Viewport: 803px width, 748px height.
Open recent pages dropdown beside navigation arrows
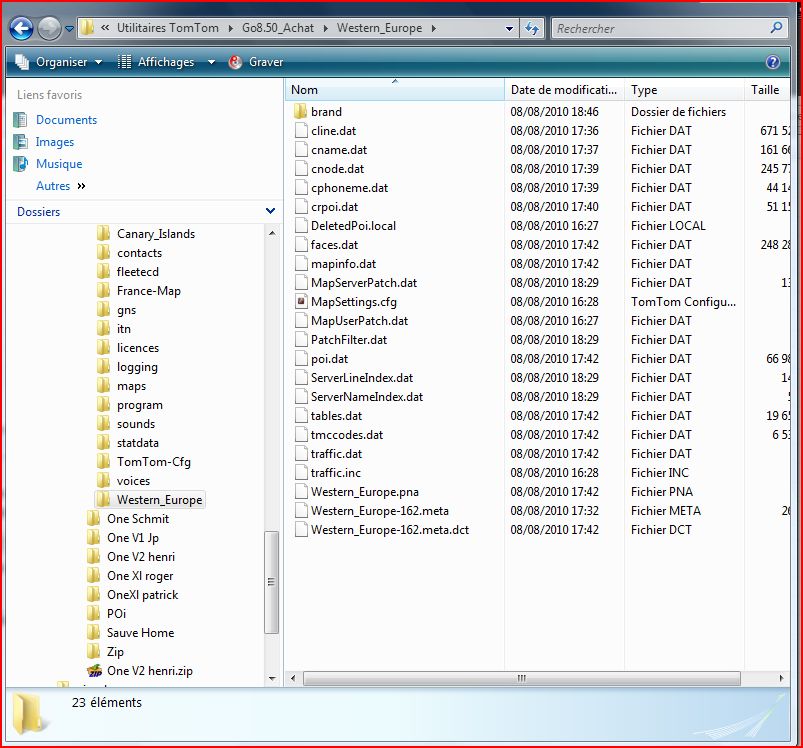69,29
